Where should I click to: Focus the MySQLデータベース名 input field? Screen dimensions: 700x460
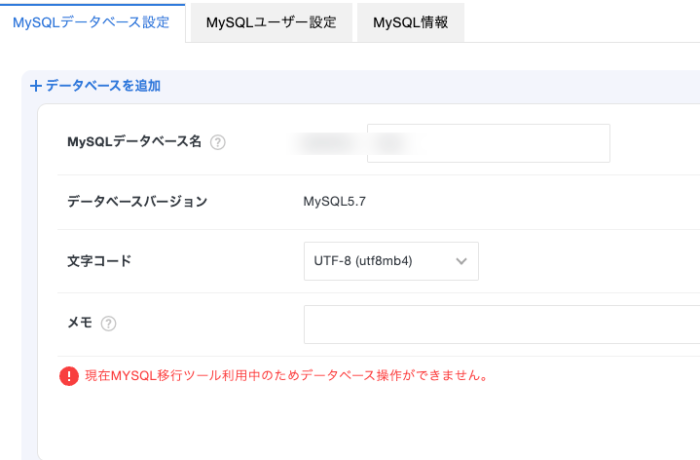tap(488, 143)
